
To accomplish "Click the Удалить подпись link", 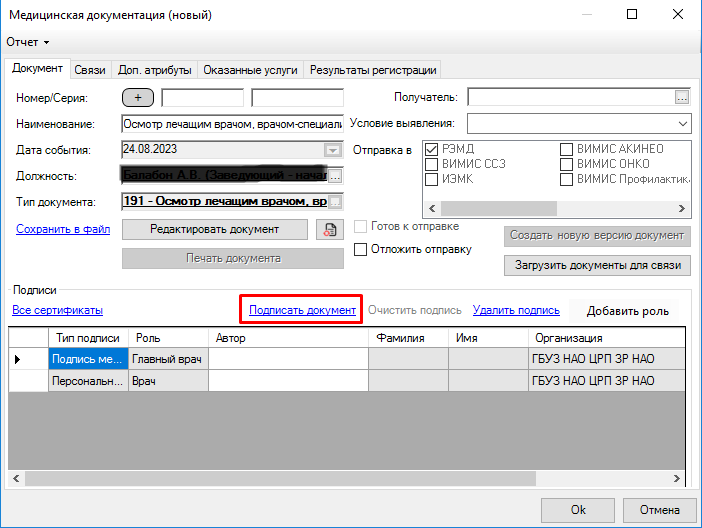I will click(516, 310).
